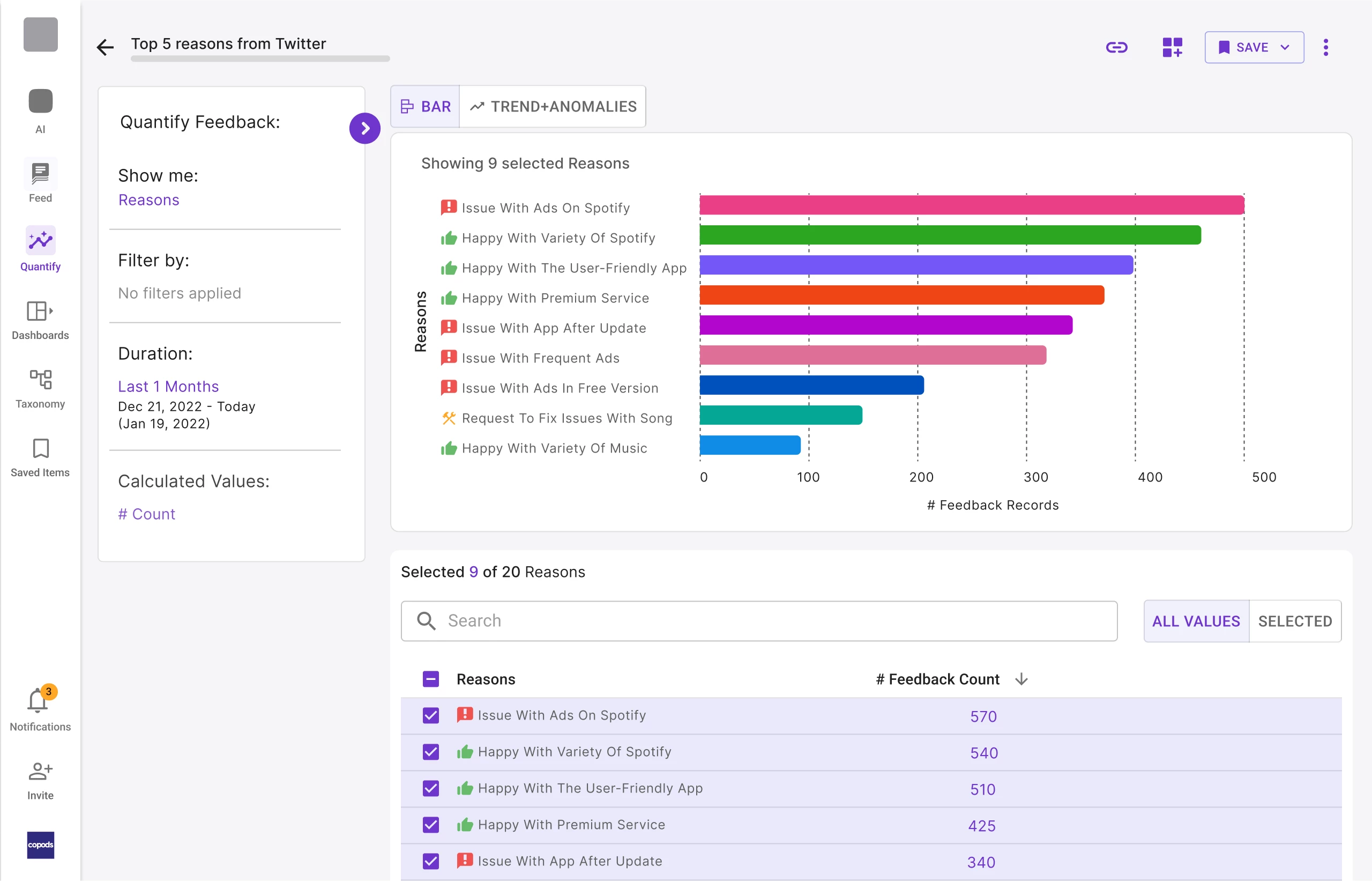
Task: Switch to the SELECTED values tab
Action: [x=1294, y=621]
